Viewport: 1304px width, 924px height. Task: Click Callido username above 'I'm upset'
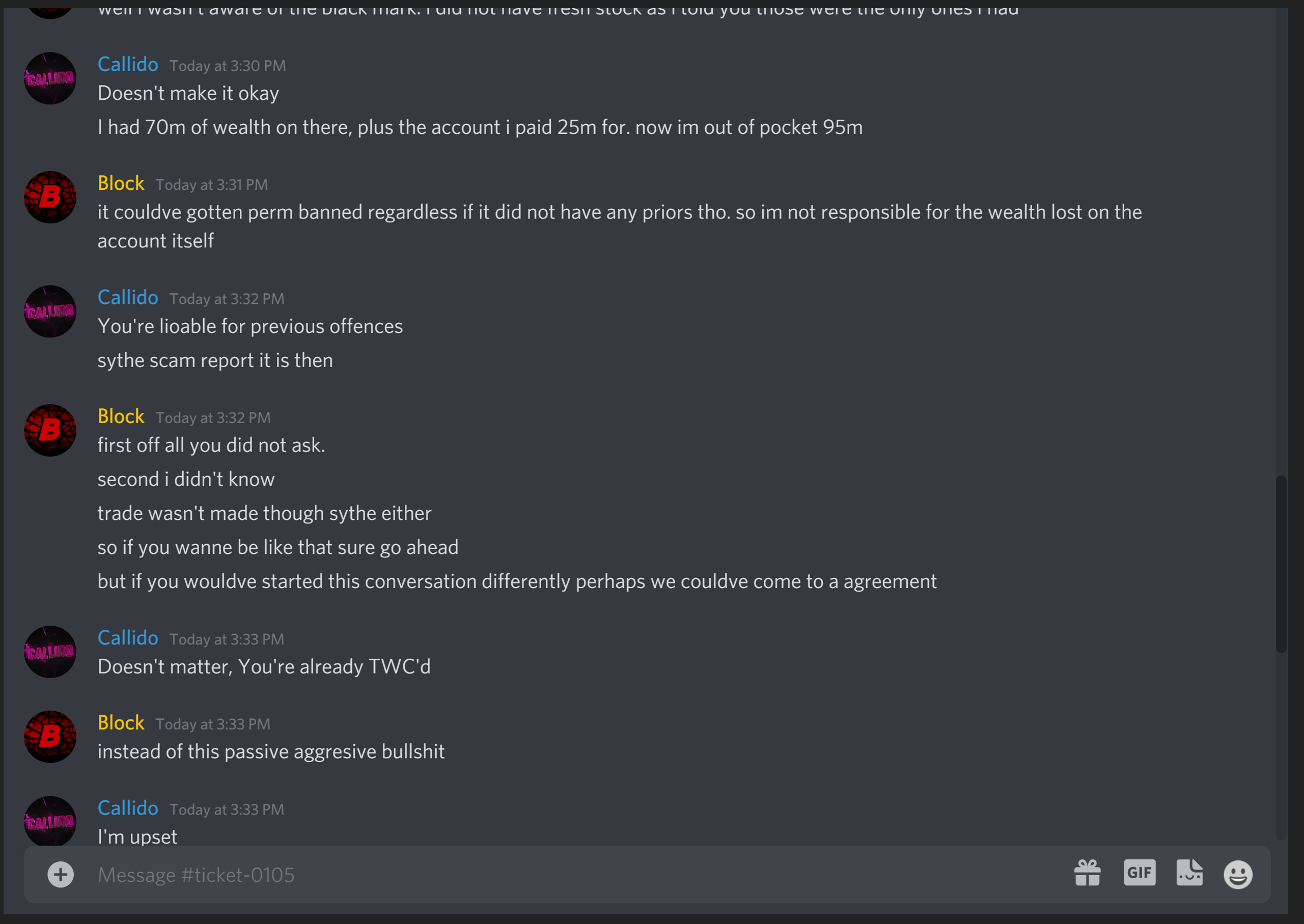[x=127, y=808]
